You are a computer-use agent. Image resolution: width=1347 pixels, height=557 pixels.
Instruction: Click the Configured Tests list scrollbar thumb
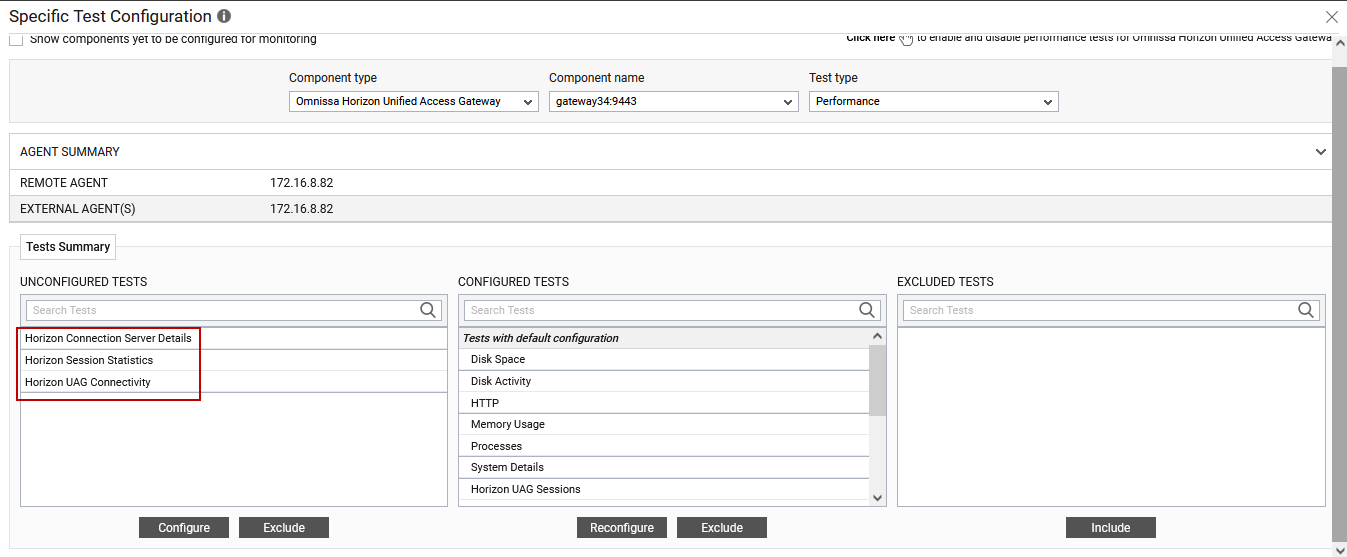coord(877,381)
